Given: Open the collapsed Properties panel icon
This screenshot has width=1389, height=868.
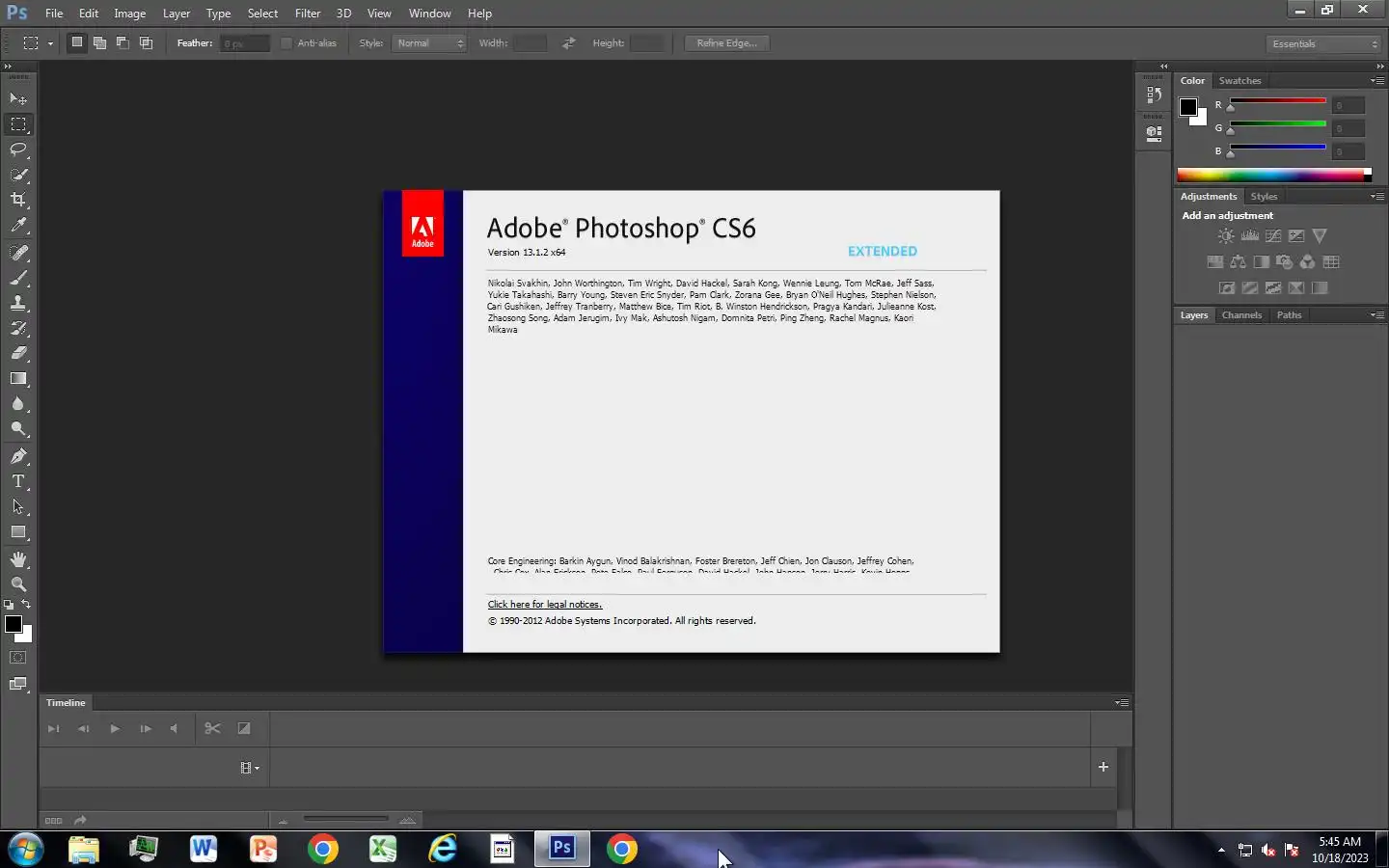Looking at the screenshot, I should coord(1154,134).
